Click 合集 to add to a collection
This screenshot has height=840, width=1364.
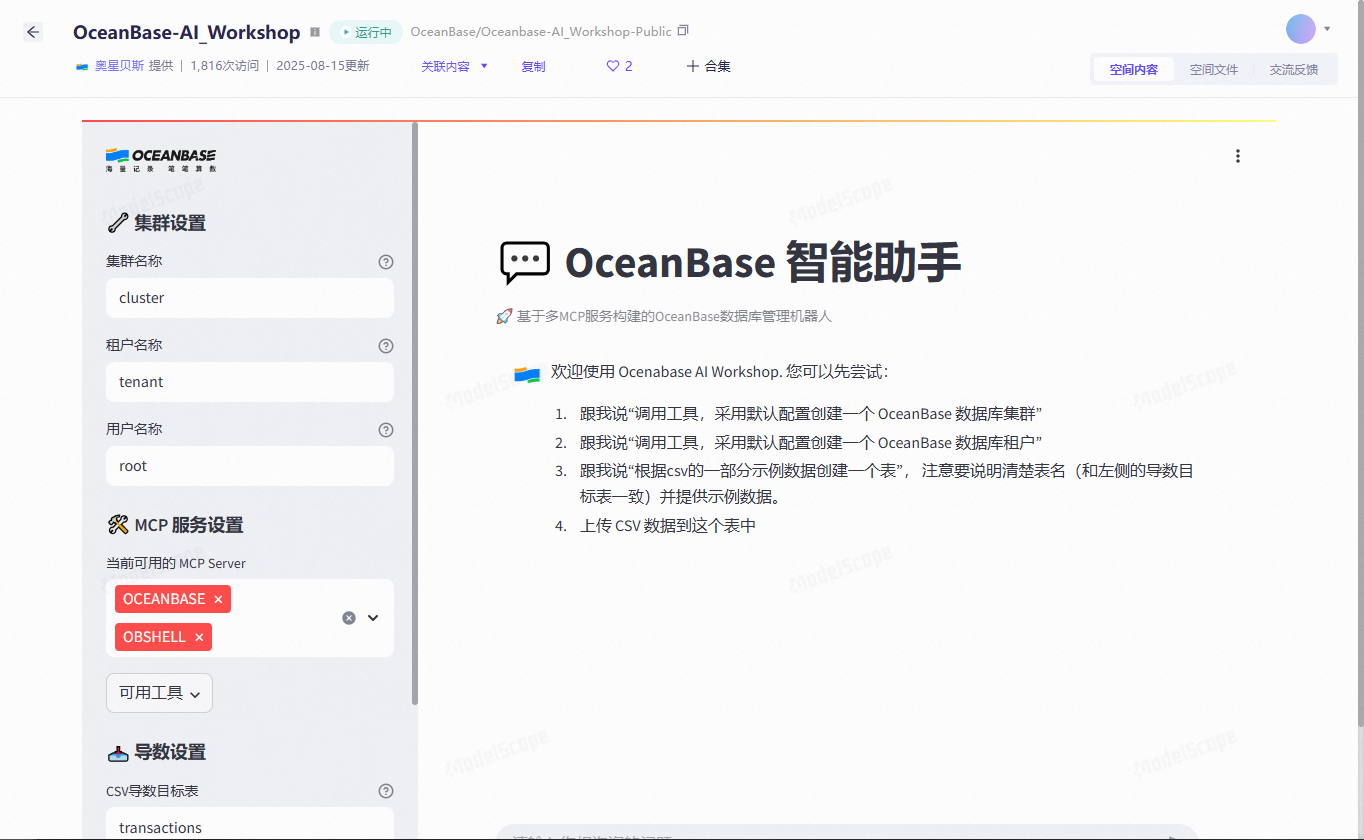pyautogui.click(x=709, y=65)
